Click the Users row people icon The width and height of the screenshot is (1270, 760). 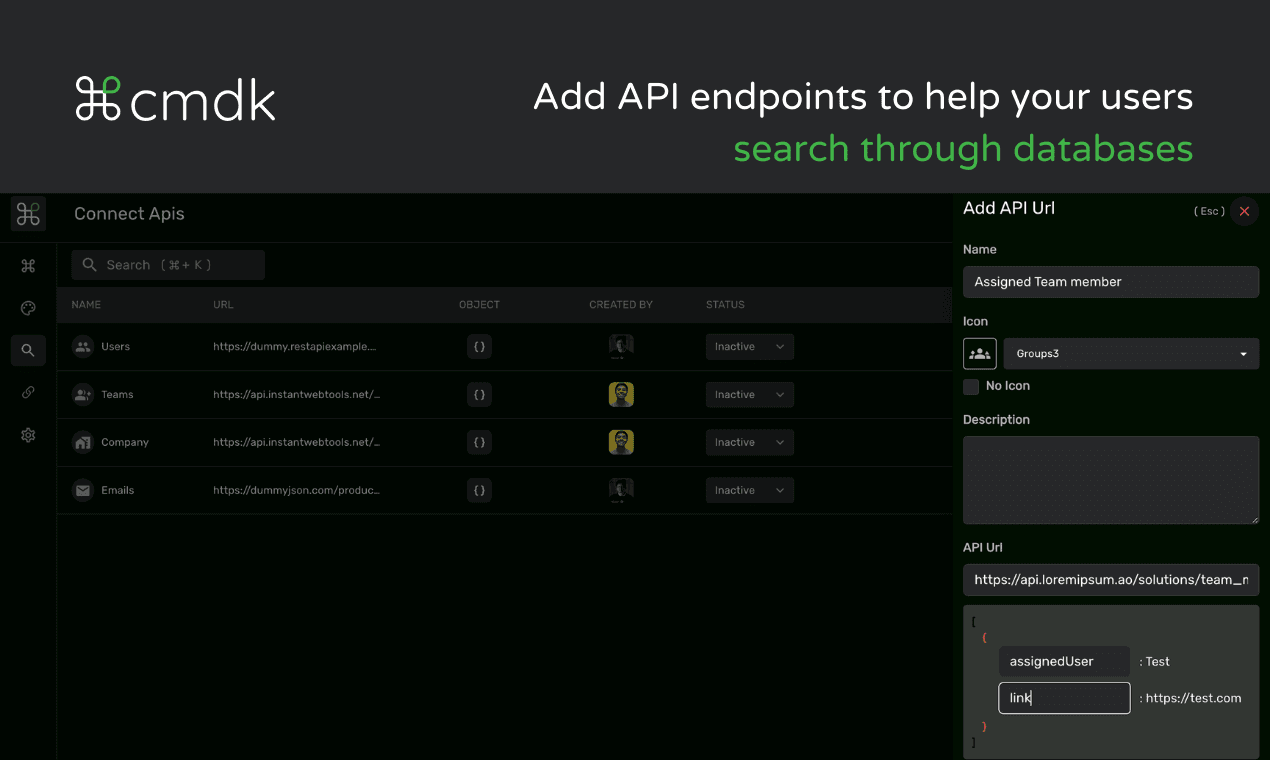(x=82, y=346)
